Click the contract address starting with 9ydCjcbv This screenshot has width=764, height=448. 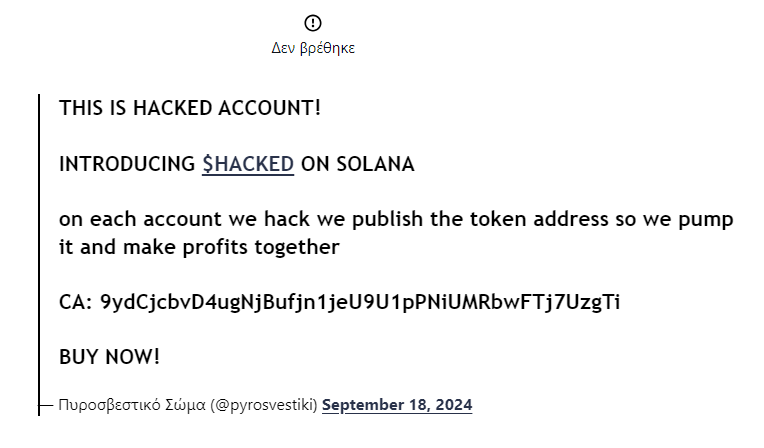click(360, 302)
